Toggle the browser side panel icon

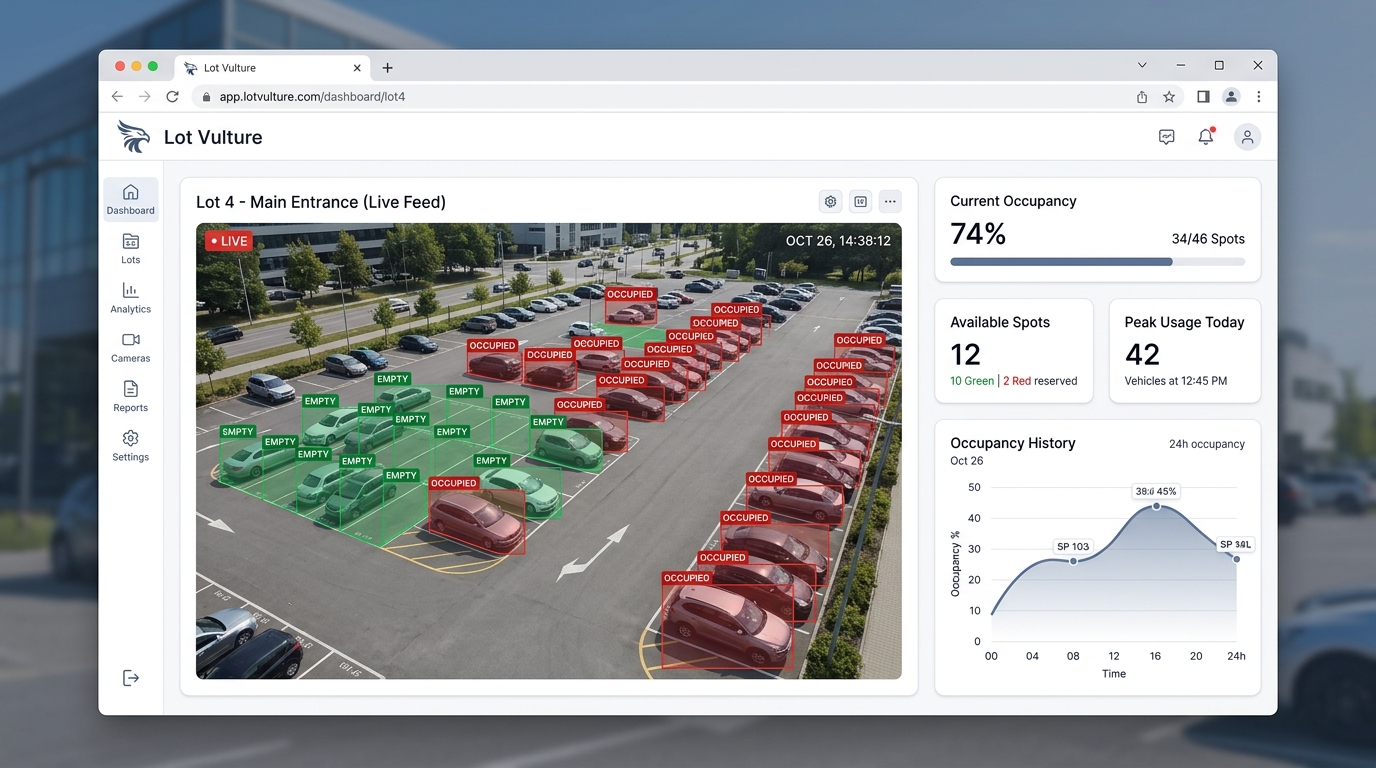(x=1203, y=97)
